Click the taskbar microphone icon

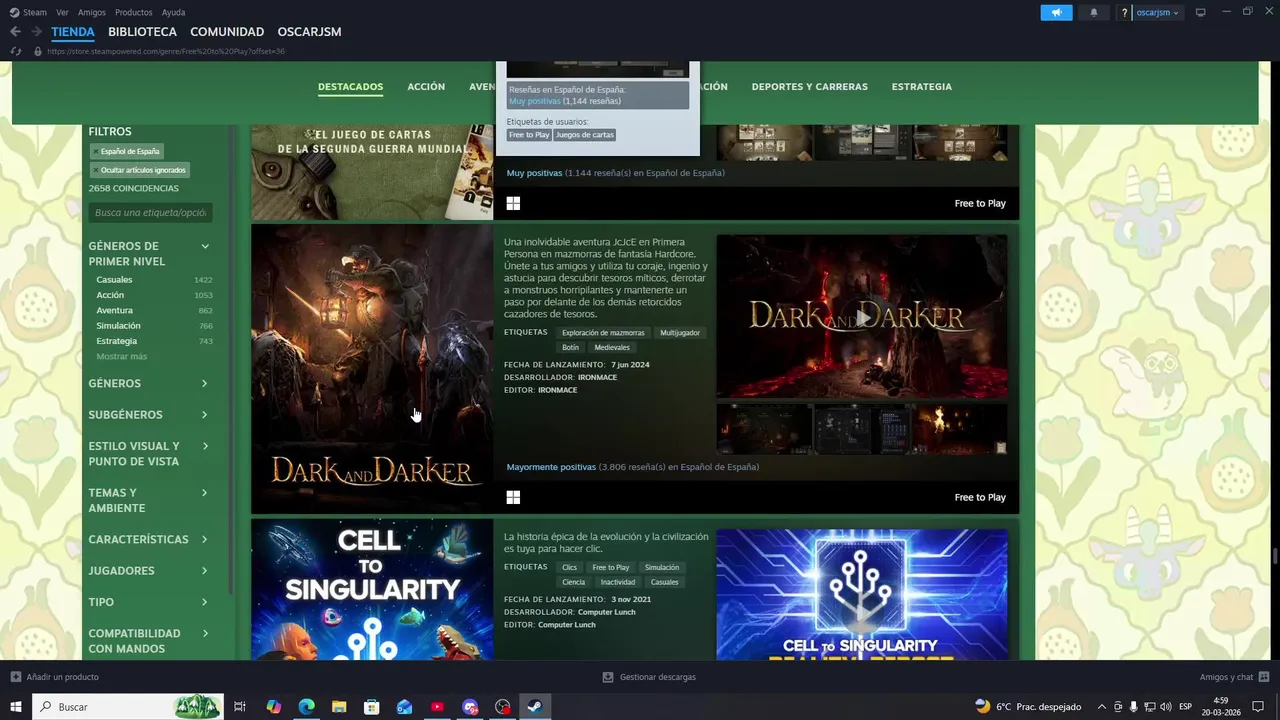tap(1134, 707)
